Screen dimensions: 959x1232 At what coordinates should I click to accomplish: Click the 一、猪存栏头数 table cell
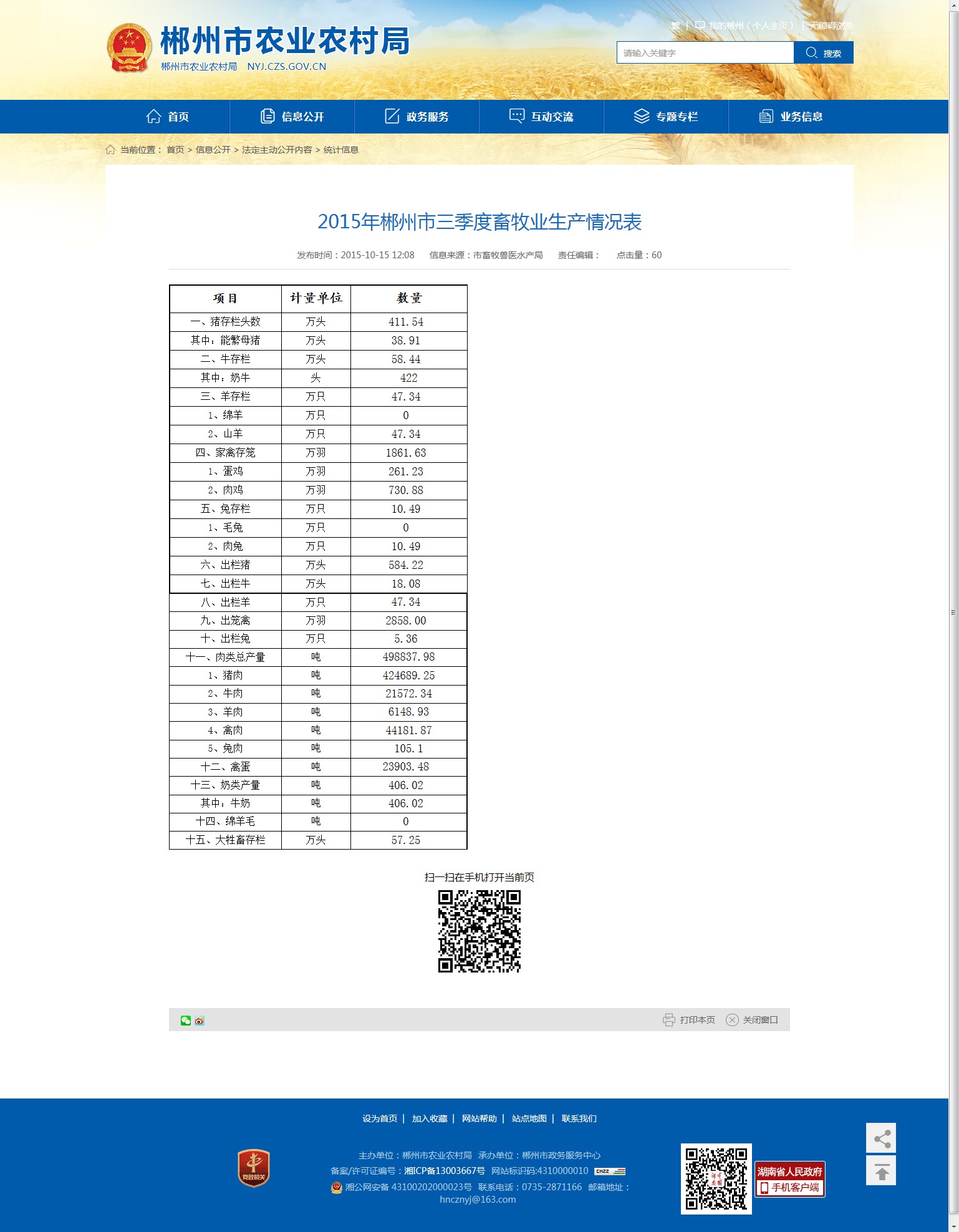(x=226, y=322)
